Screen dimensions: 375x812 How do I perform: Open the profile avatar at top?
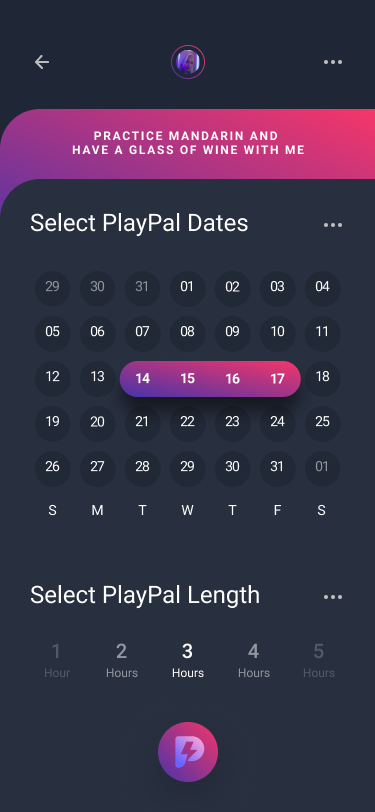pos(188,62)
